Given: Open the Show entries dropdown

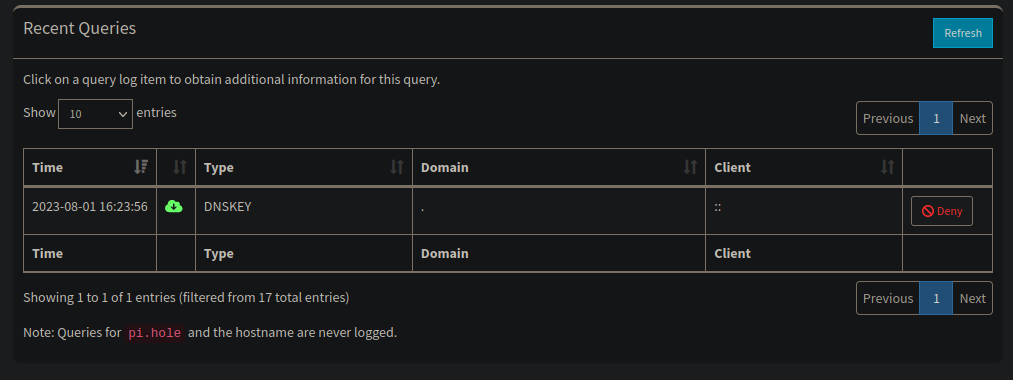Looking at the screenshot, I should tap(95, 114).
